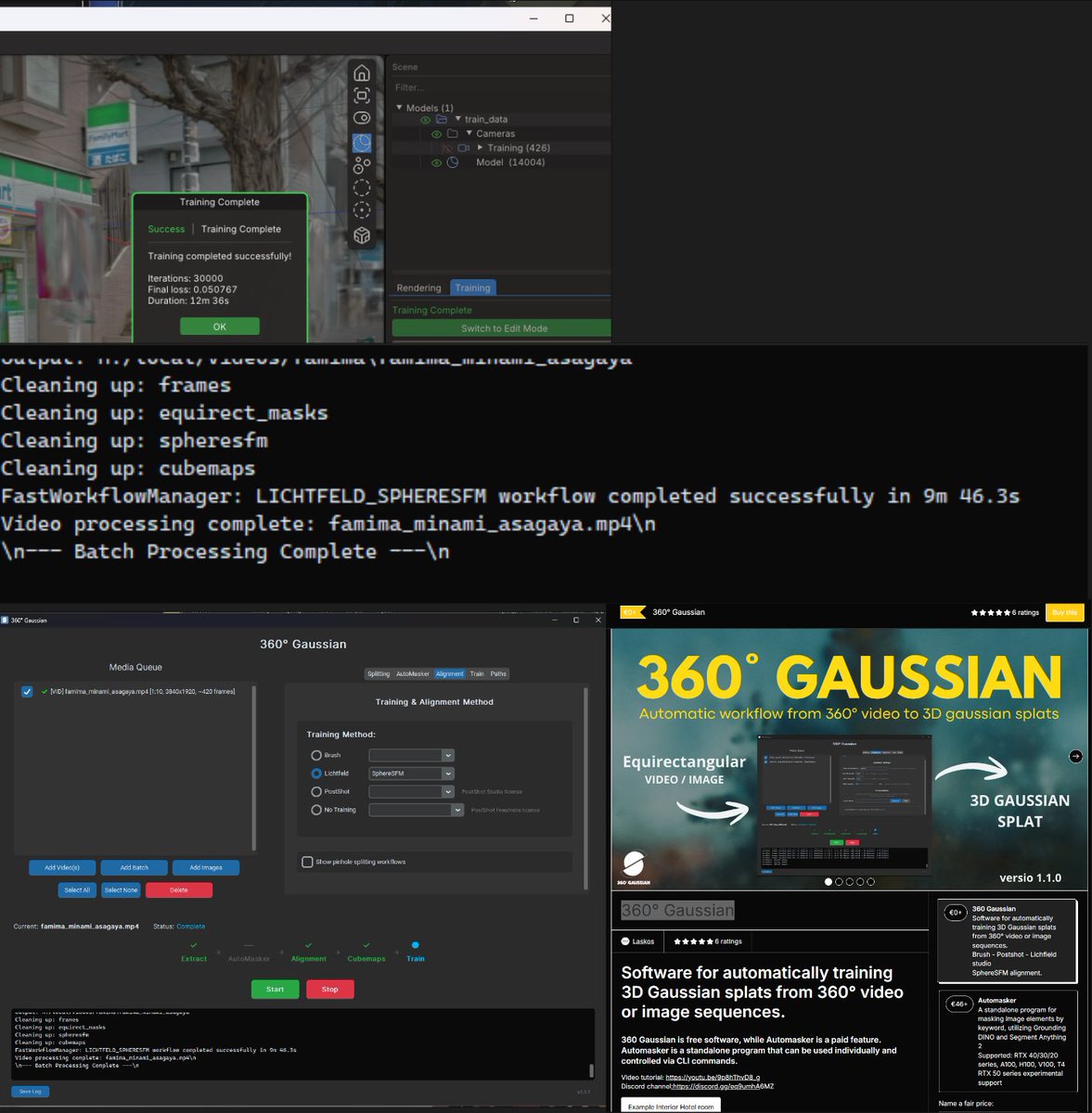This screenshot has width=1092, height=1113.
Task: Click the camera icon beside Training (426)
Action: click(x=464, y=147)
